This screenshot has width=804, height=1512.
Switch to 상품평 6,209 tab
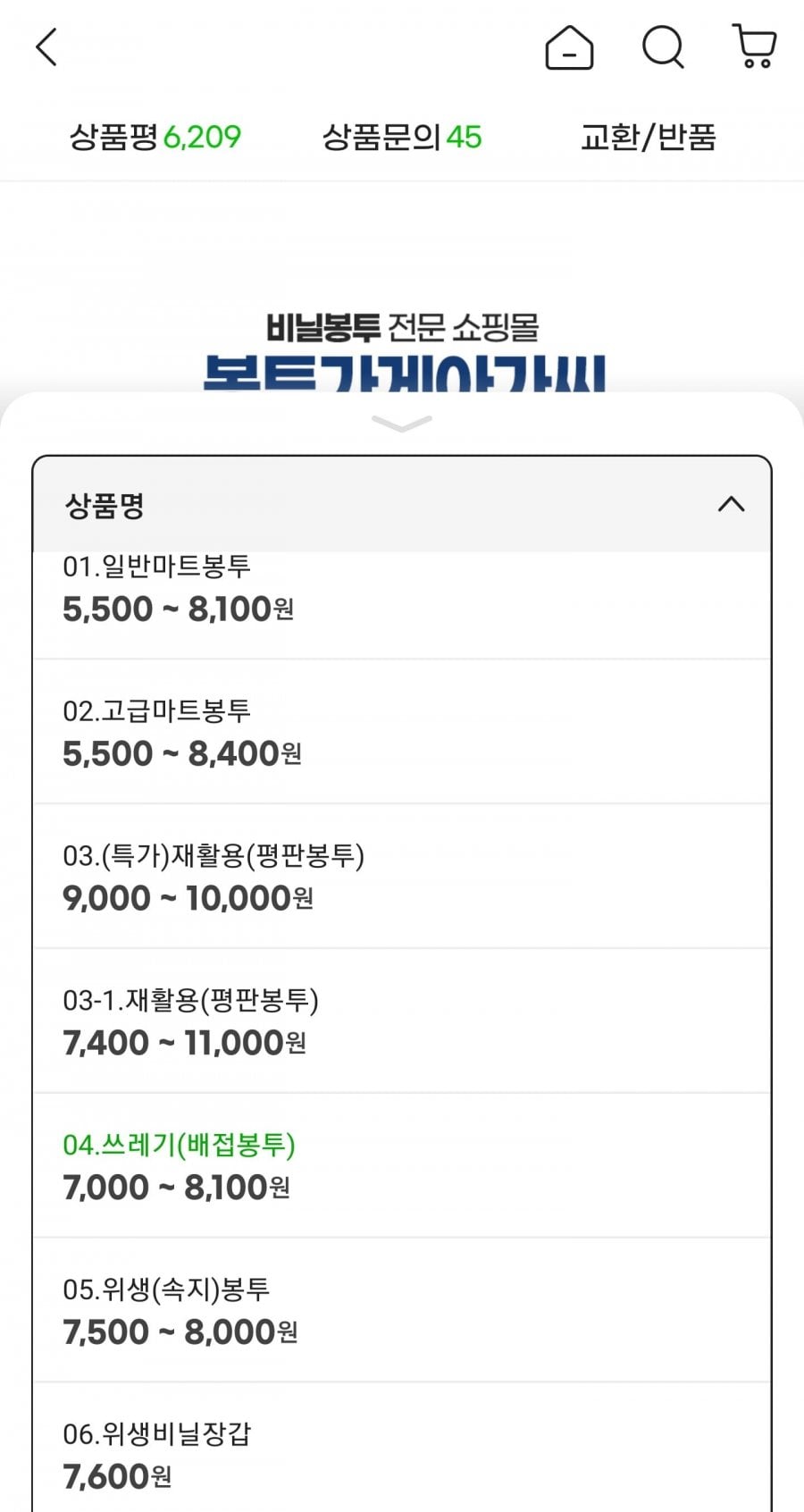point(155,137)
